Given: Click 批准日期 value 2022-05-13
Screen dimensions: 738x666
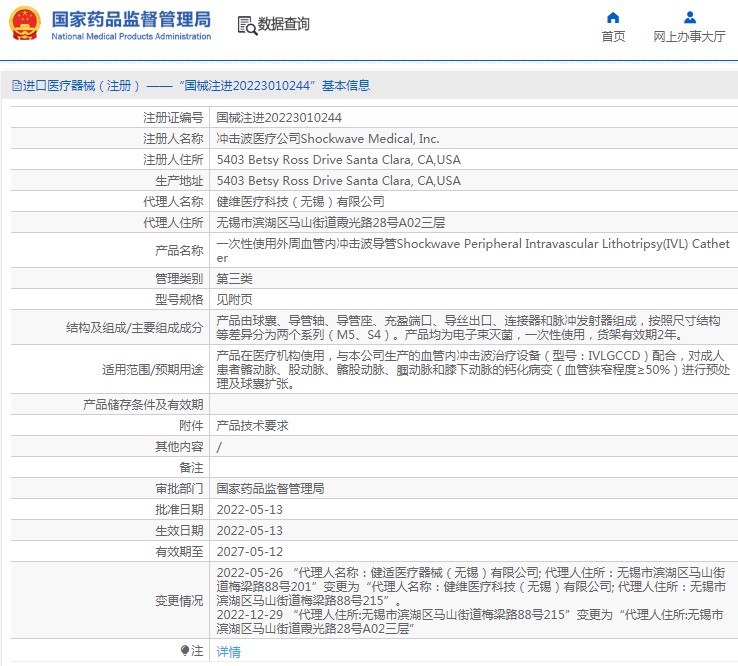Looking at the screenshot, I should [x=249, y=510].
